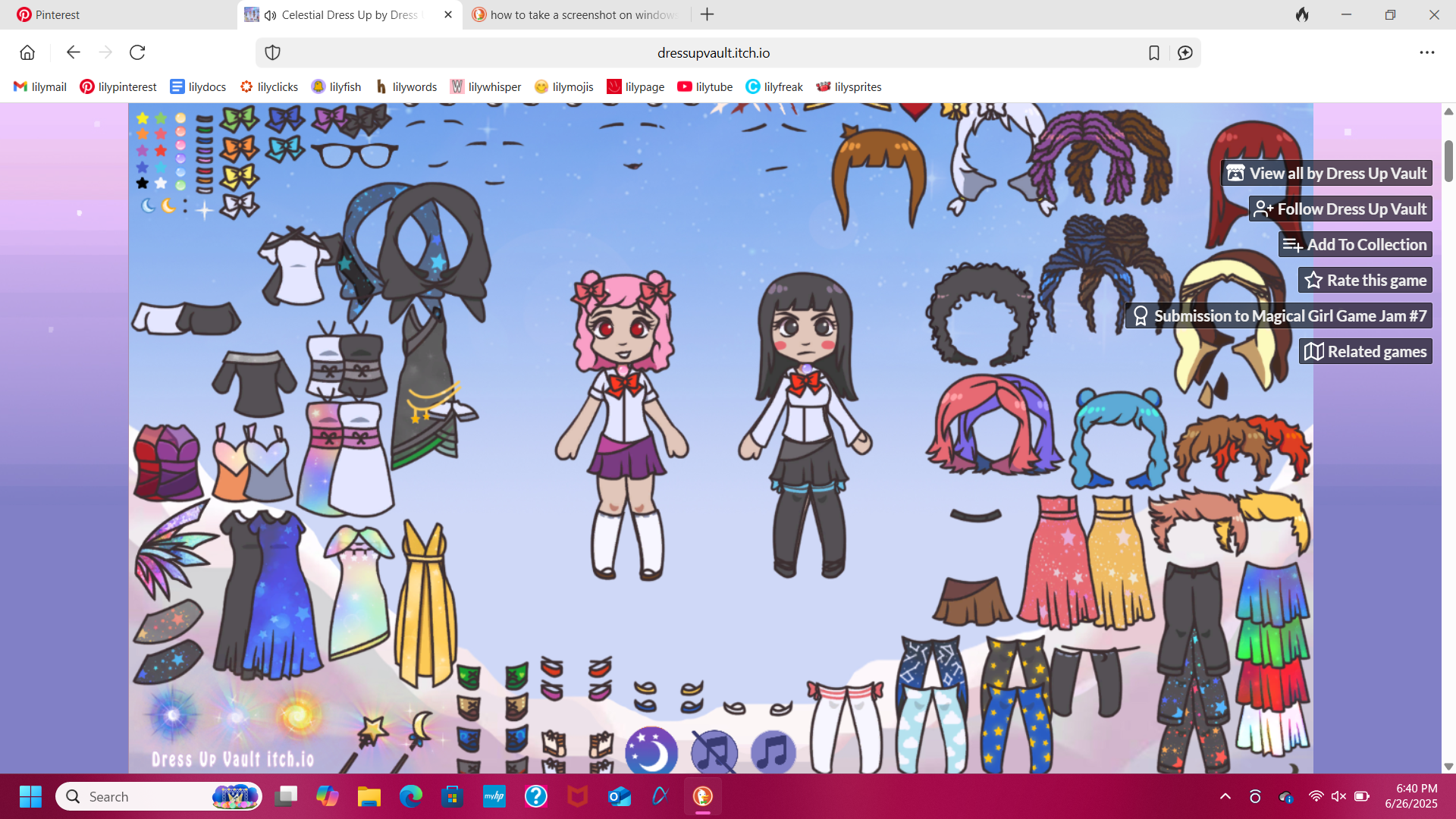Pick up the black glasses accessory

point(354,154)
